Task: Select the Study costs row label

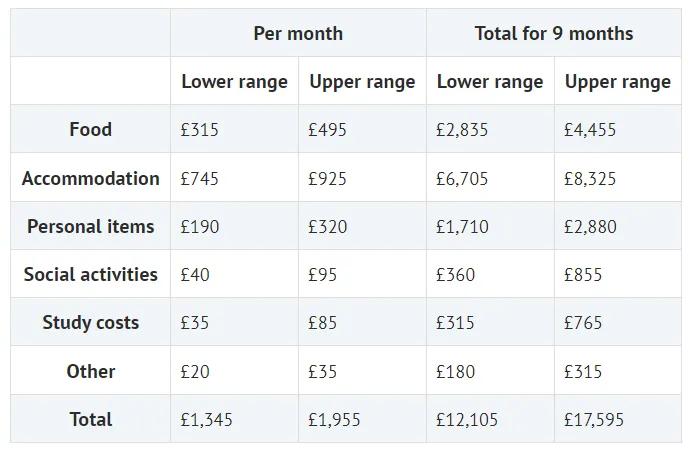Action: coord(90,322)
